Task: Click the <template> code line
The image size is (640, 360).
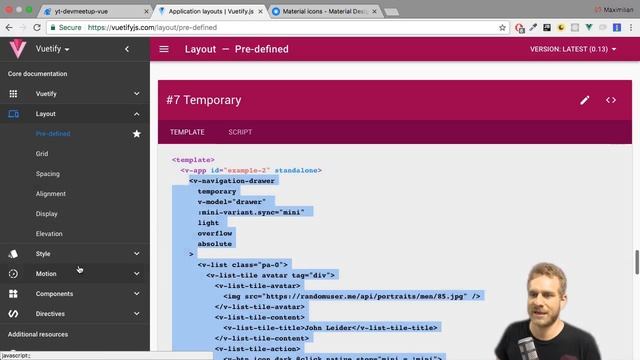Action: [x=193, y=160]
